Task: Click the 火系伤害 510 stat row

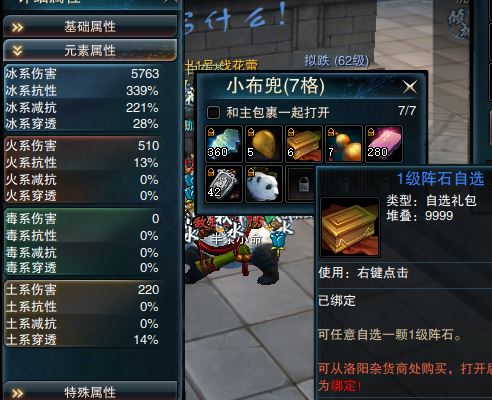Action: 82,146
